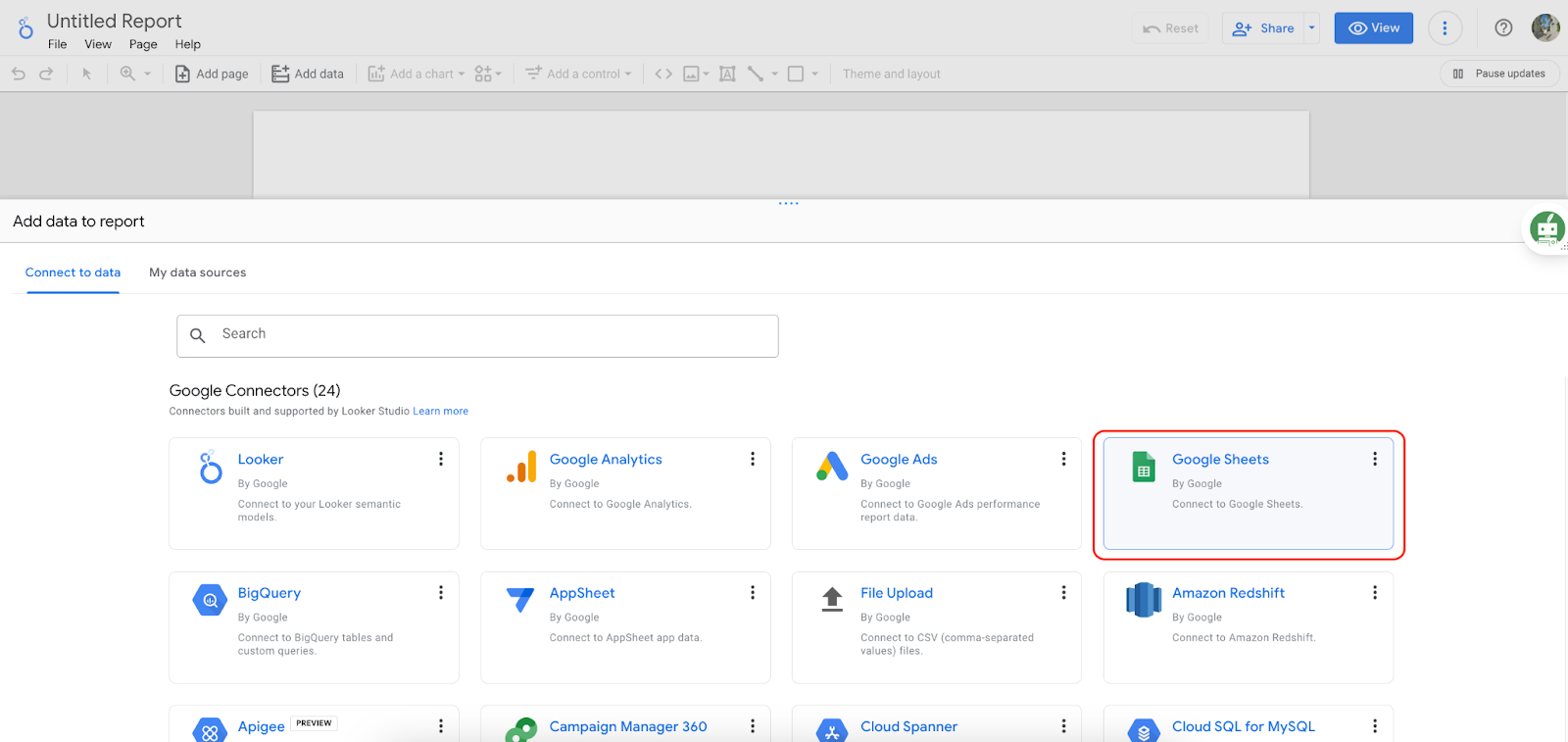Select the Google Sheets connector icon

(1144, 467)
